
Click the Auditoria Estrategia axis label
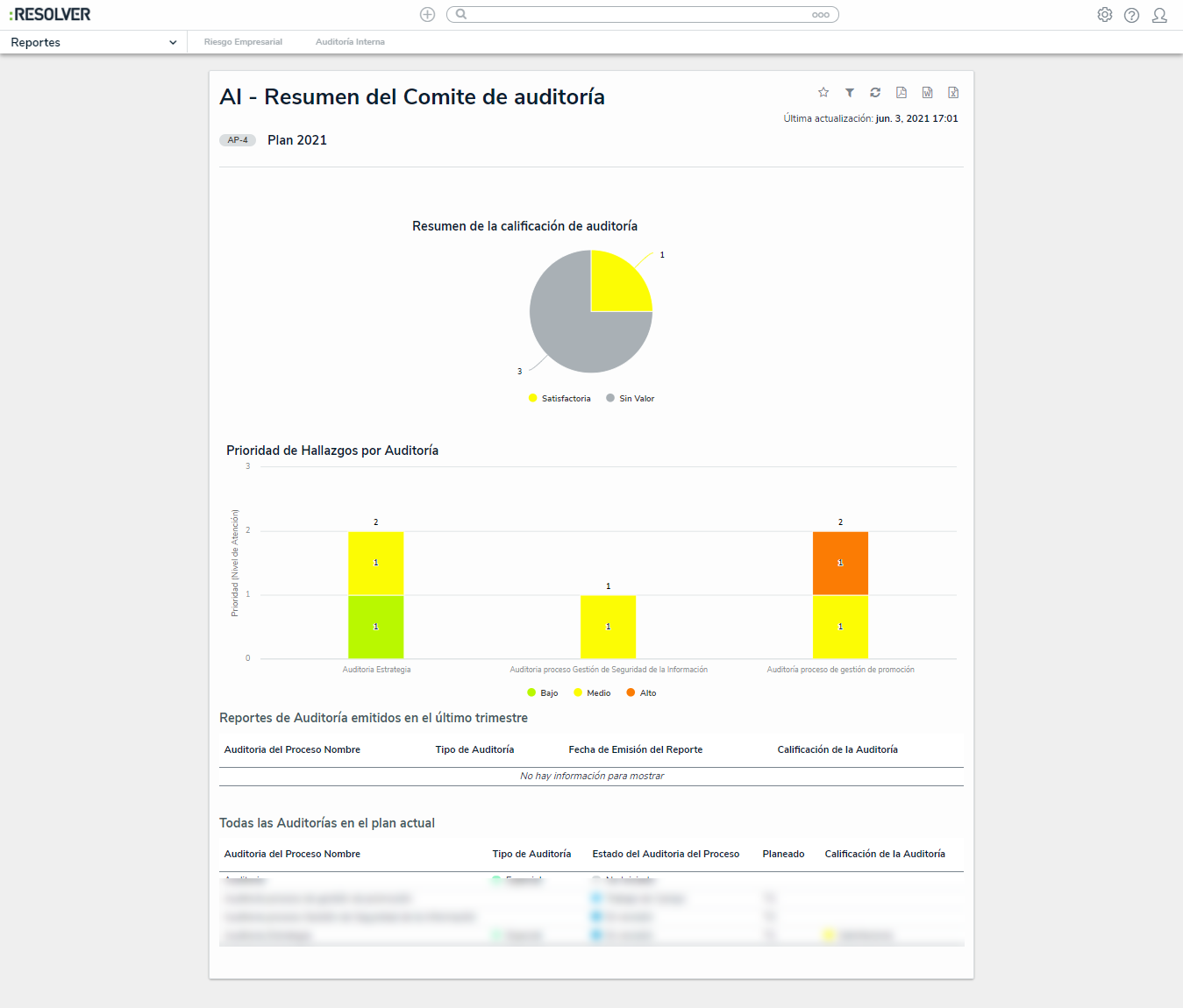[x=376, y=670]
